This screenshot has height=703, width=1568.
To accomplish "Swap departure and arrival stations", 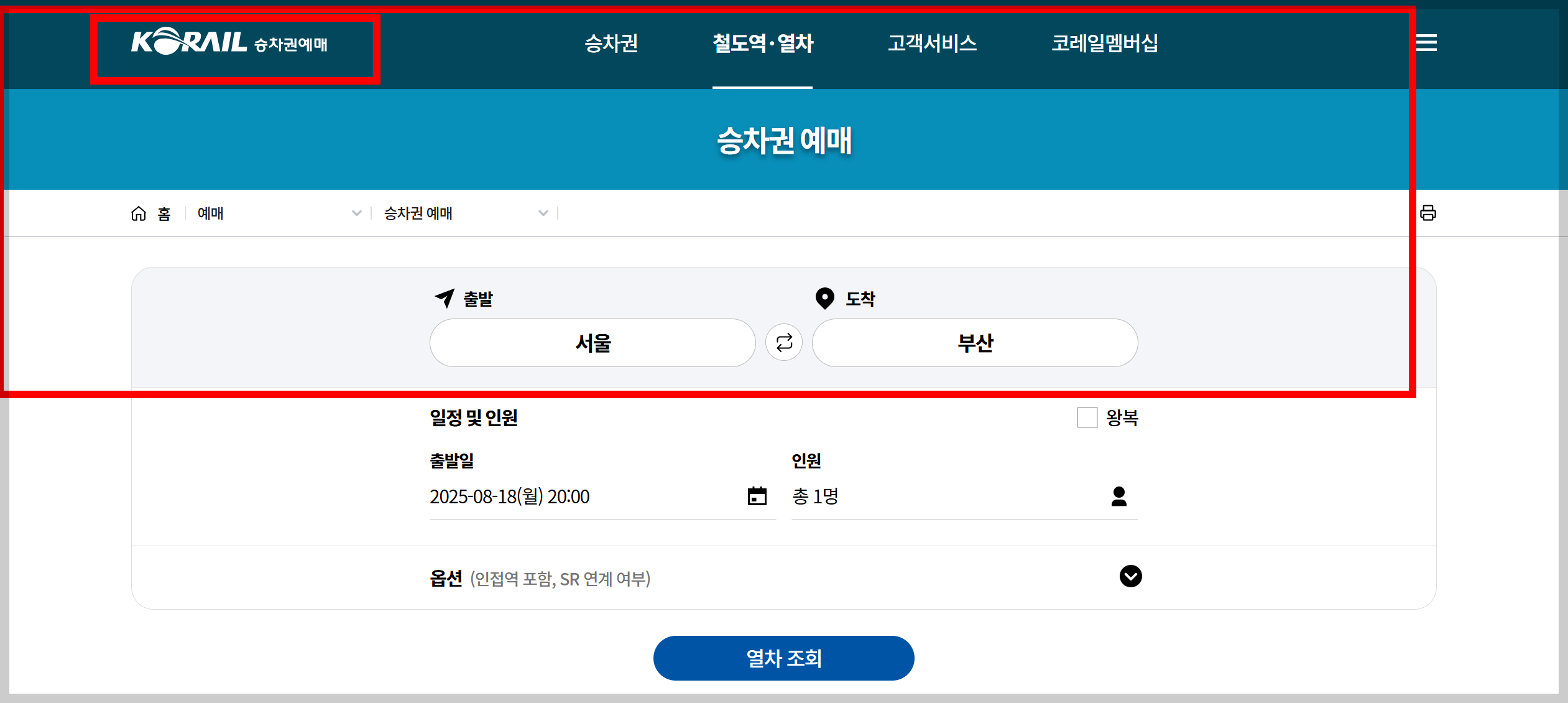I will pyautogui.click(x=784, y=342).
